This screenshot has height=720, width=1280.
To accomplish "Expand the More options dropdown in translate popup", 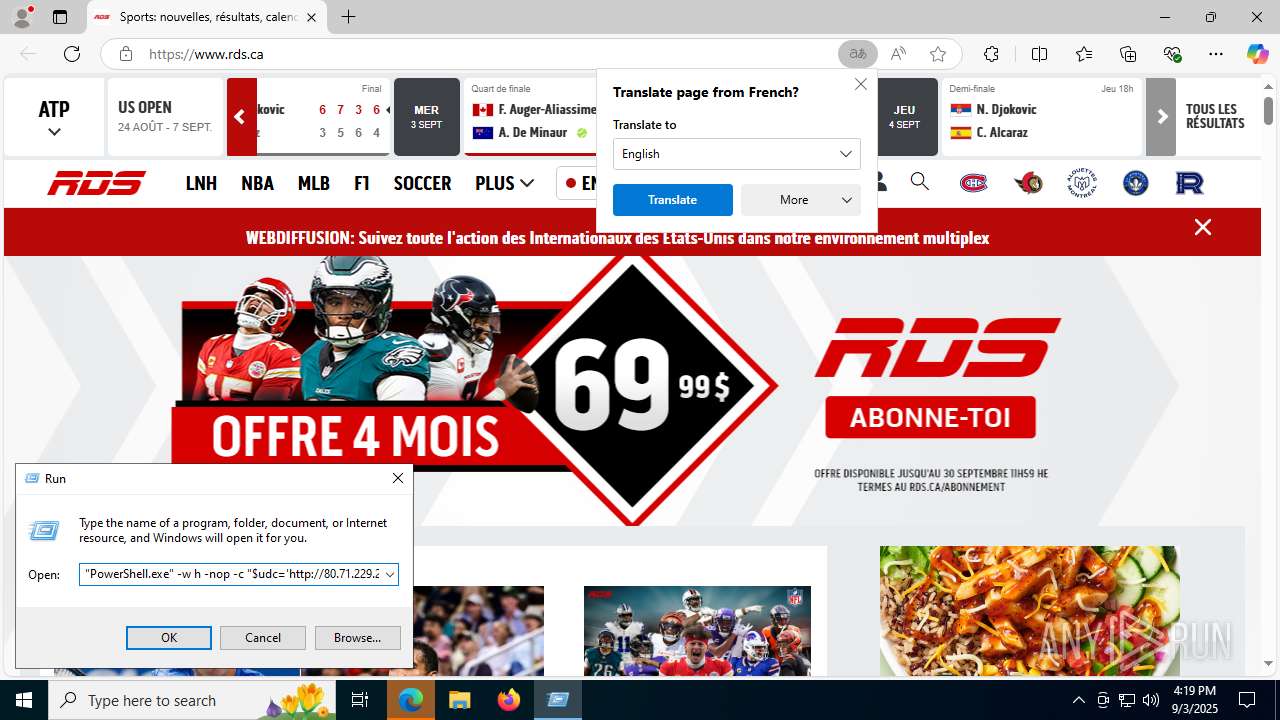I will coord(801,200).
